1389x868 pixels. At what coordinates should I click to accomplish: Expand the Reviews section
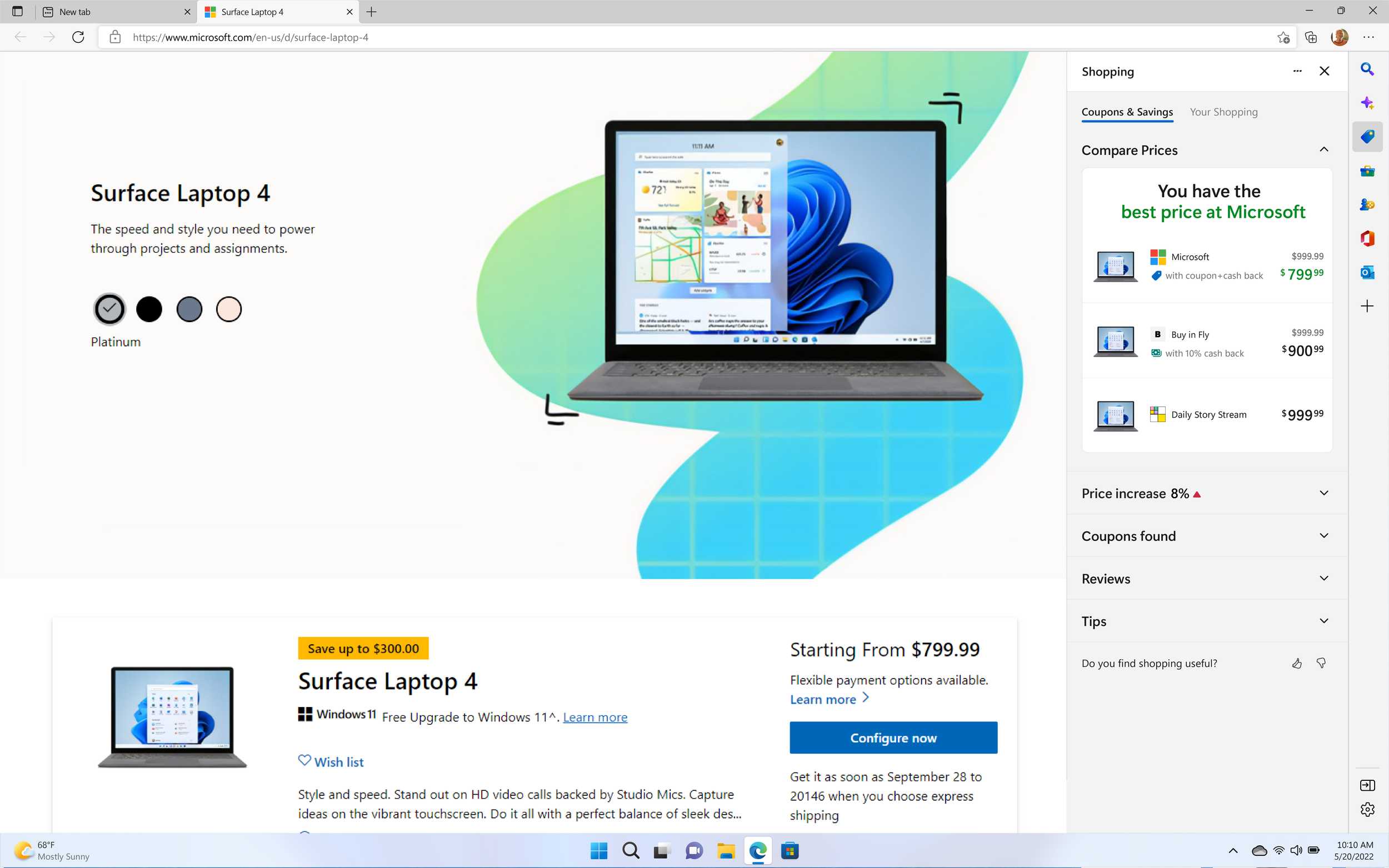[x=1206, y=579]
